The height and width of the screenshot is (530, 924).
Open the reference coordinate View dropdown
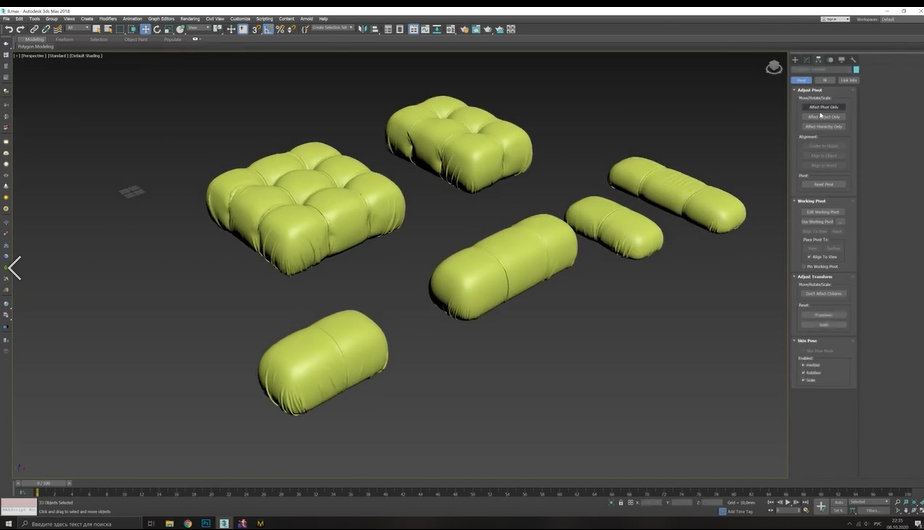[x=199, y=28]
